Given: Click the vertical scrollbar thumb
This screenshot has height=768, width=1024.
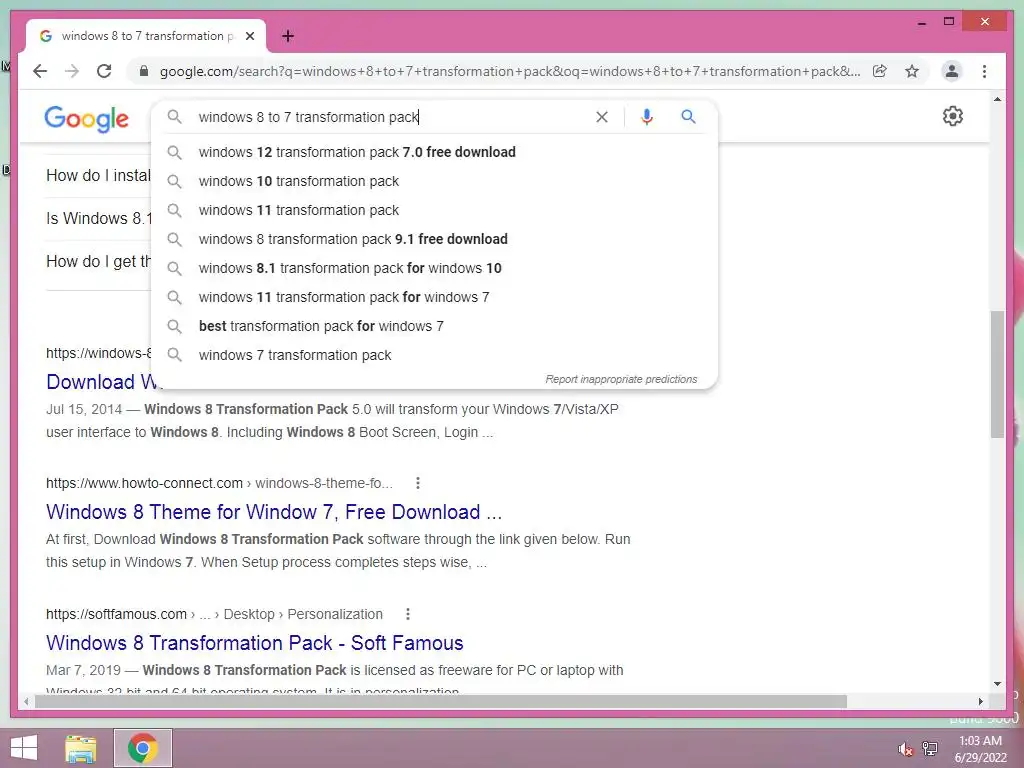Looking at the screenshot, I should coord(997,374).
